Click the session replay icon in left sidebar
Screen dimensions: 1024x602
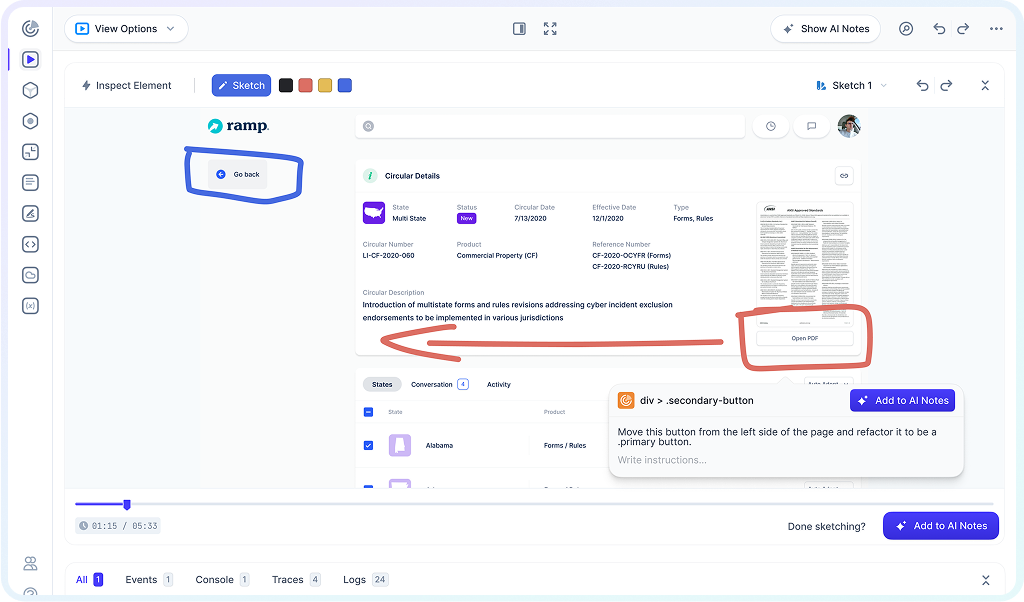30,59
